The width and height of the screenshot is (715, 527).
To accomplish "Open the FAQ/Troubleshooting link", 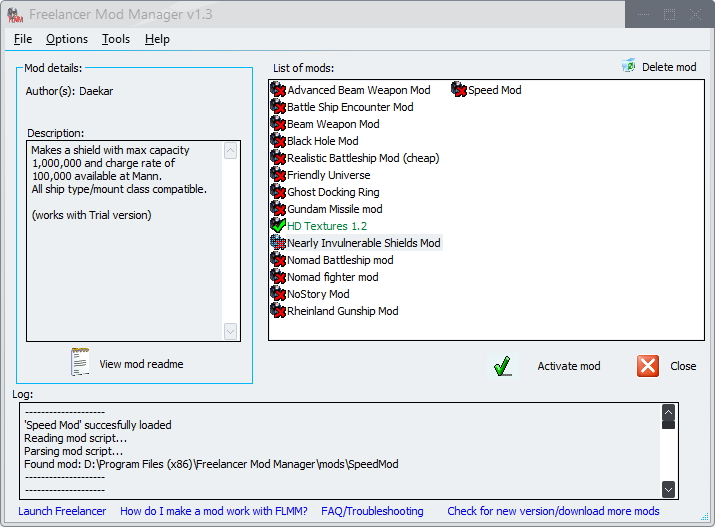I will [372, 511].
